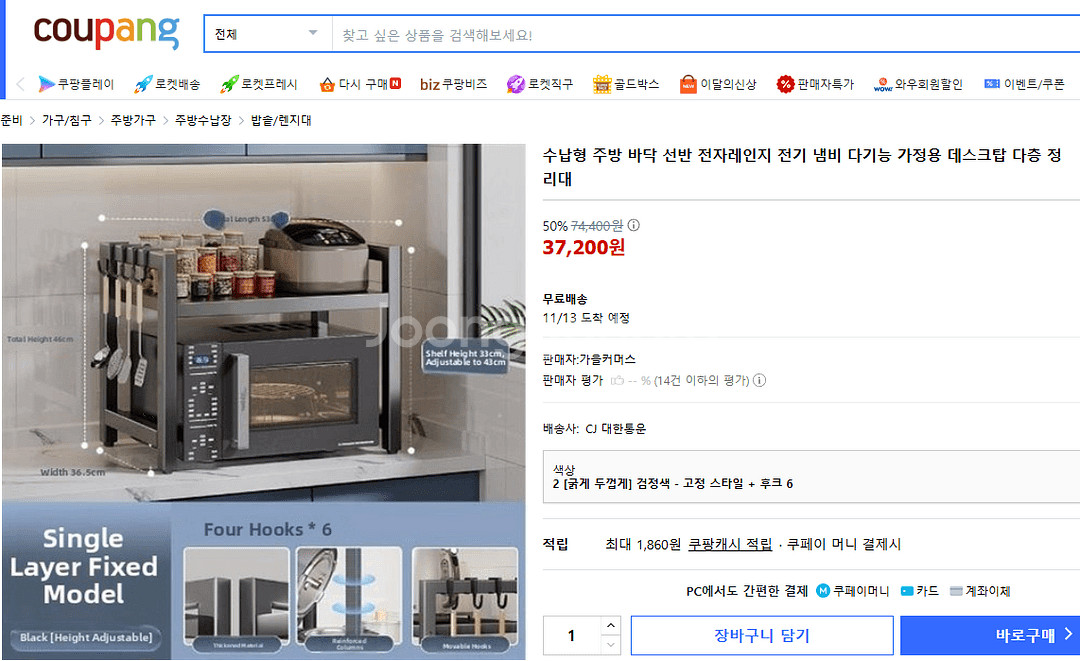Open the 쿠팡캐시 적립 link
1080x661 pixels.
pos(726,543)
